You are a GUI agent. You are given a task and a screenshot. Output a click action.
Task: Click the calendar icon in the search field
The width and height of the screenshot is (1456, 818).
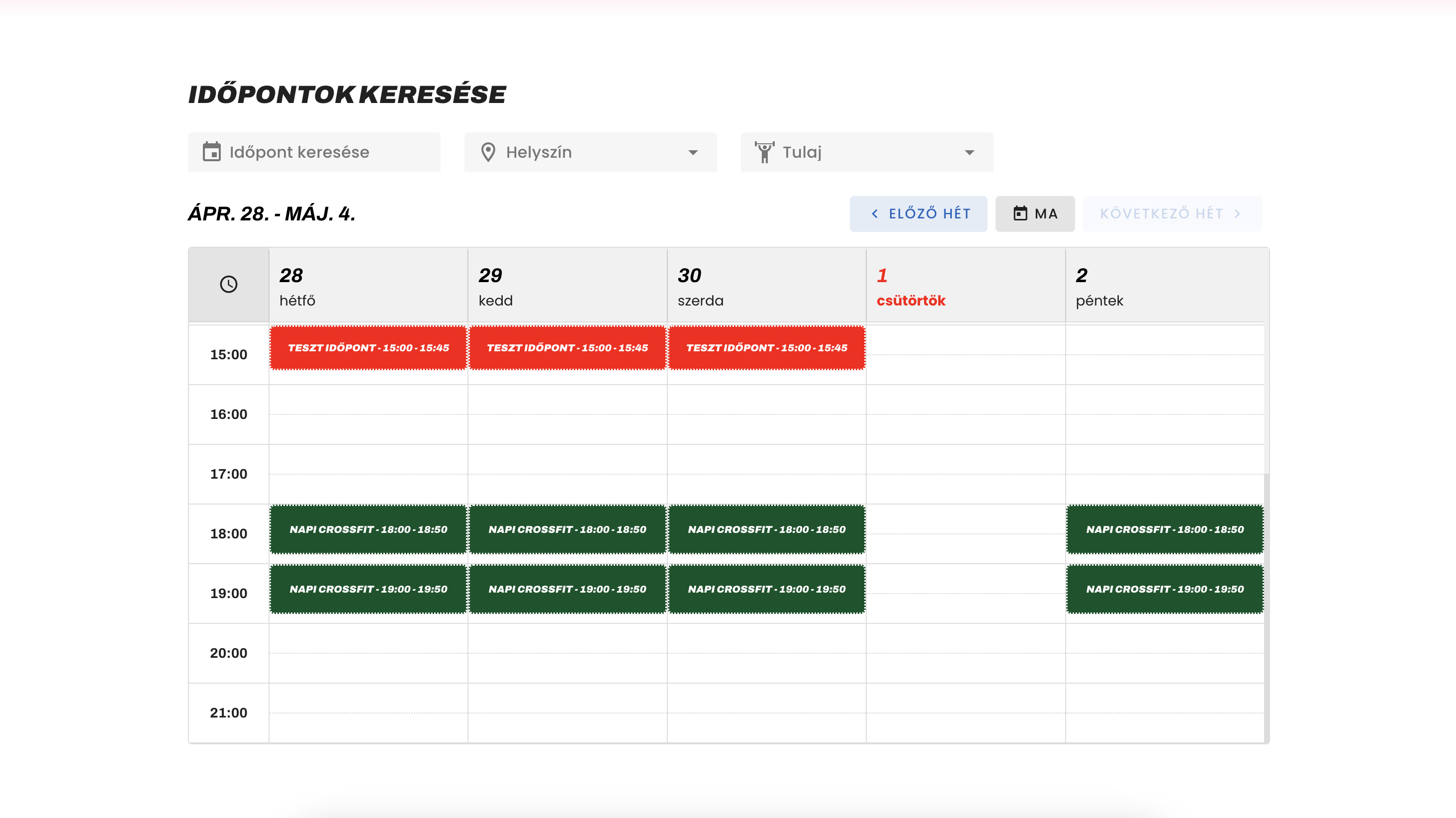(211, 152)
